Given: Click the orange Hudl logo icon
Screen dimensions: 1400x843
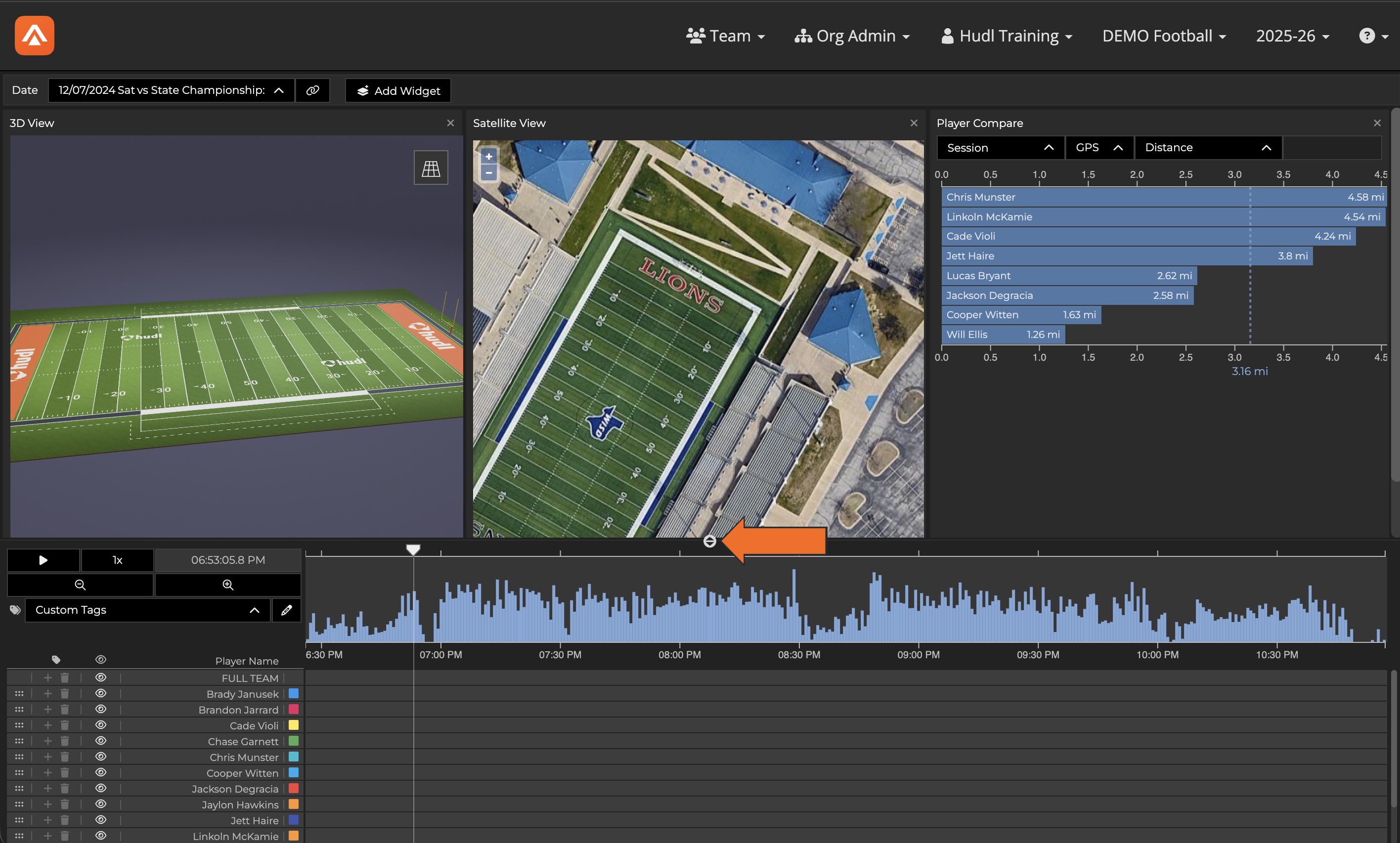Looking at the screenshot, I should (35, 36).
